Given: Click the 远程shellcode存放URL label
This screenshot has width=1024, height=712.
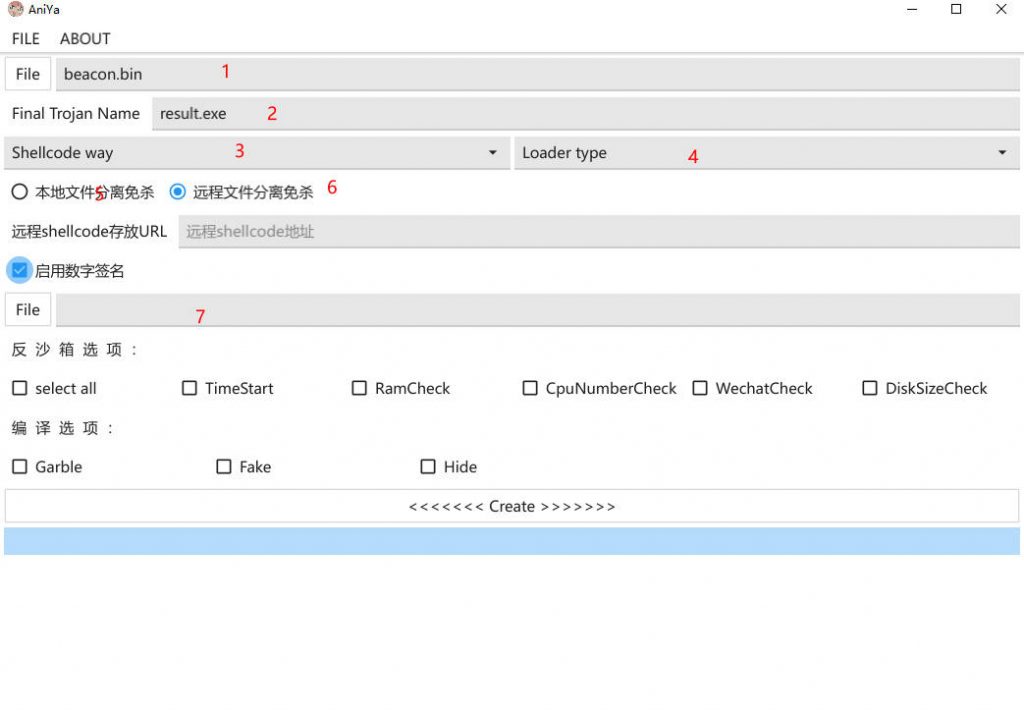Looking at the screenshot, I should 89,231.
